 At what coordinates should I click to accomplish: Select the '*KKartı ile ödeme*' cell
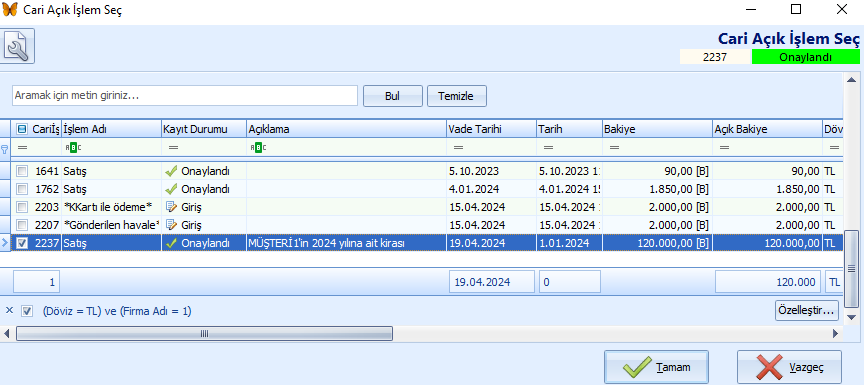click(x=111, y=208)
